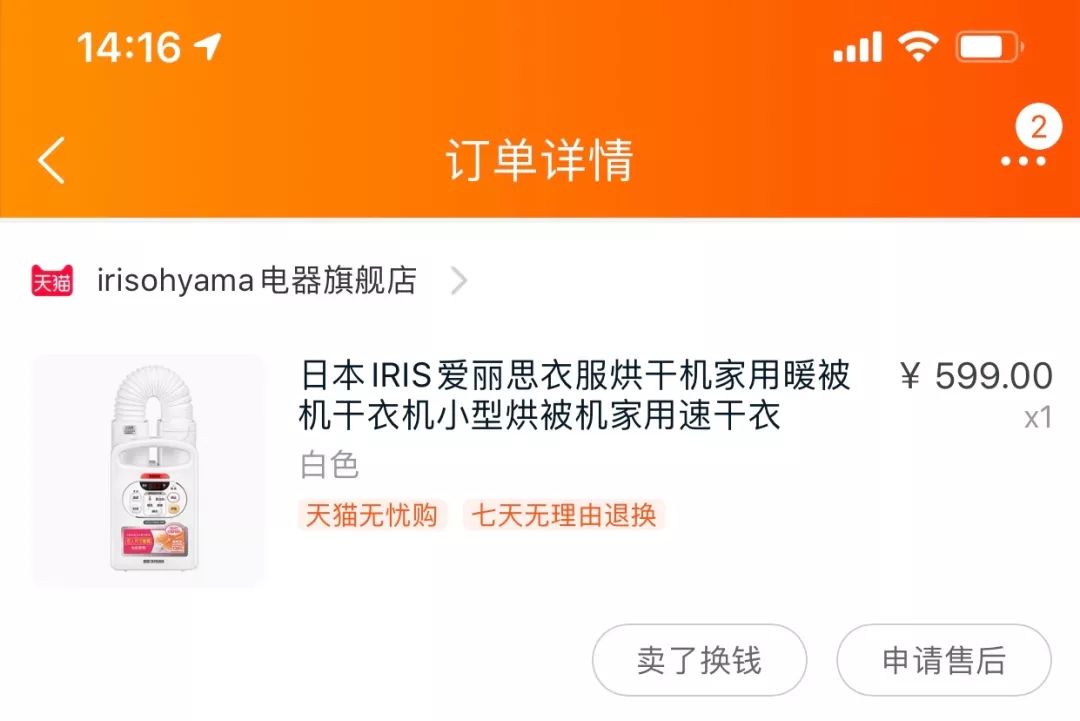The height and width of the screenshot is (721, 1080).
Task: Click the 申请售后 button
Action: point(944,660)
